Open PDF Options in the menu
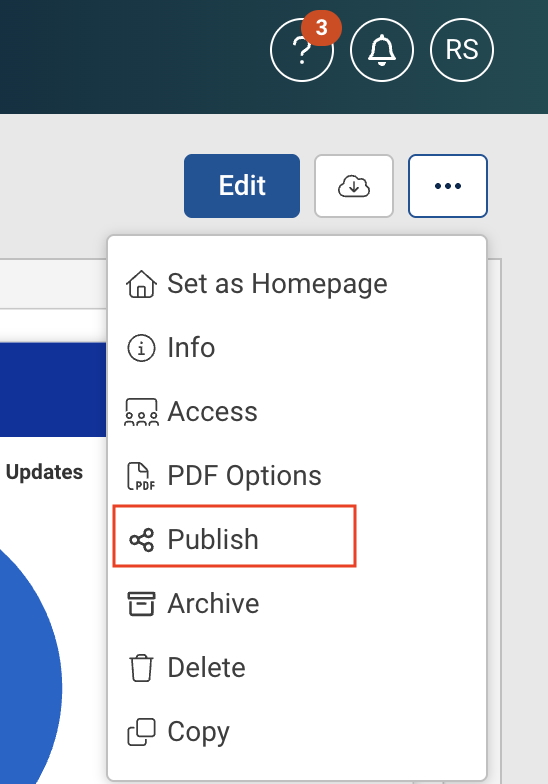548x784 pixels. (297, 476)
